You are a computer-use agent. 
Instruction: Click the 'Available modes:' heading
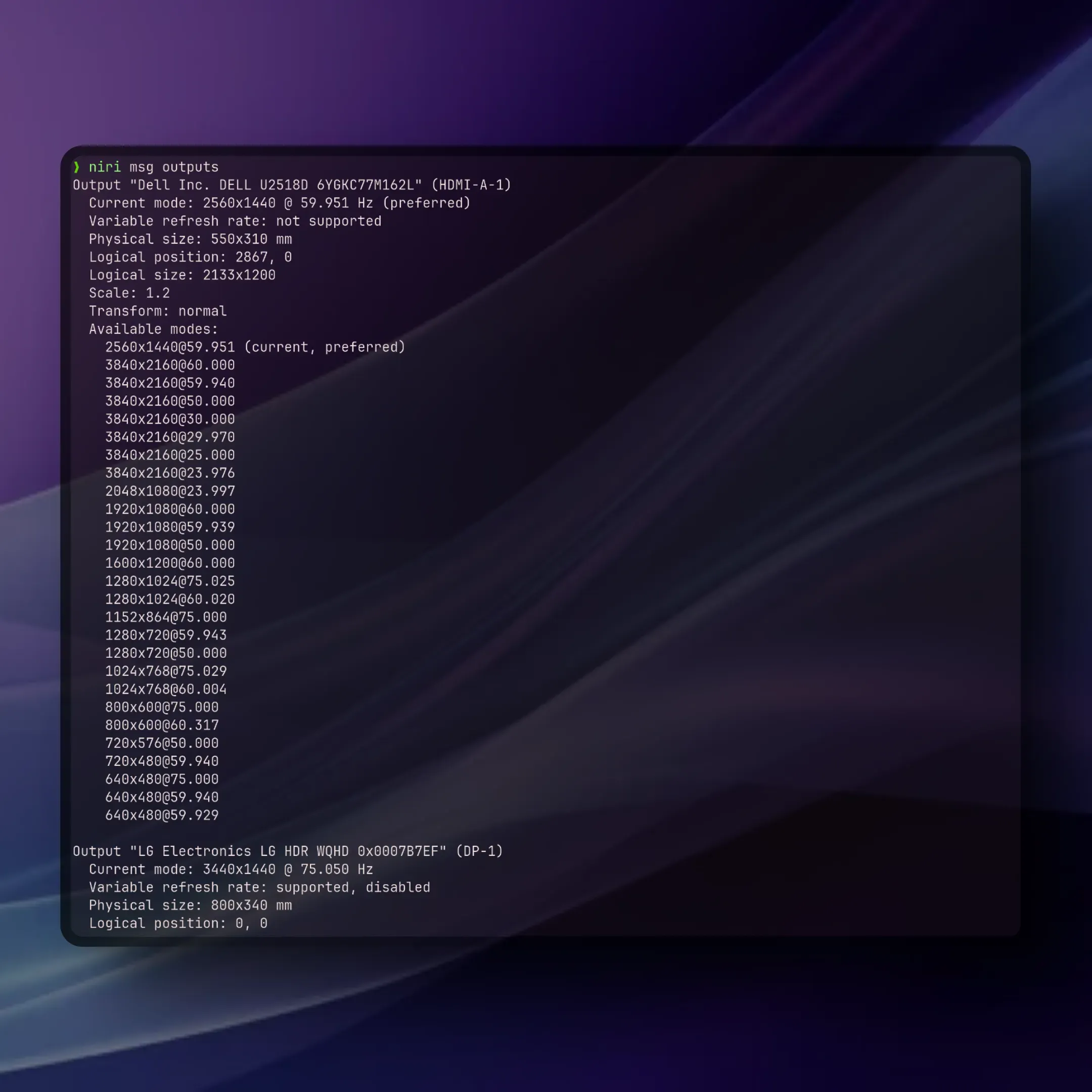click(154, 330)
